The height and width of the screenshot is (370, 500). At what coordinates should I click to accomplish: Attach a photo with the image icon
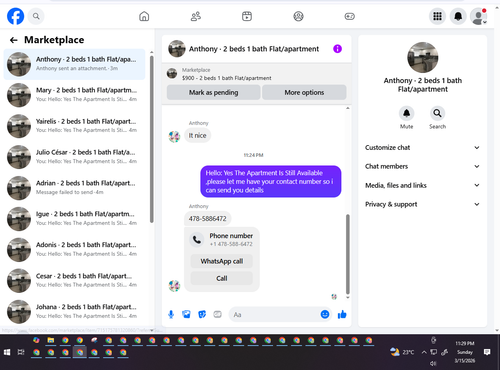tap(186, 314)
